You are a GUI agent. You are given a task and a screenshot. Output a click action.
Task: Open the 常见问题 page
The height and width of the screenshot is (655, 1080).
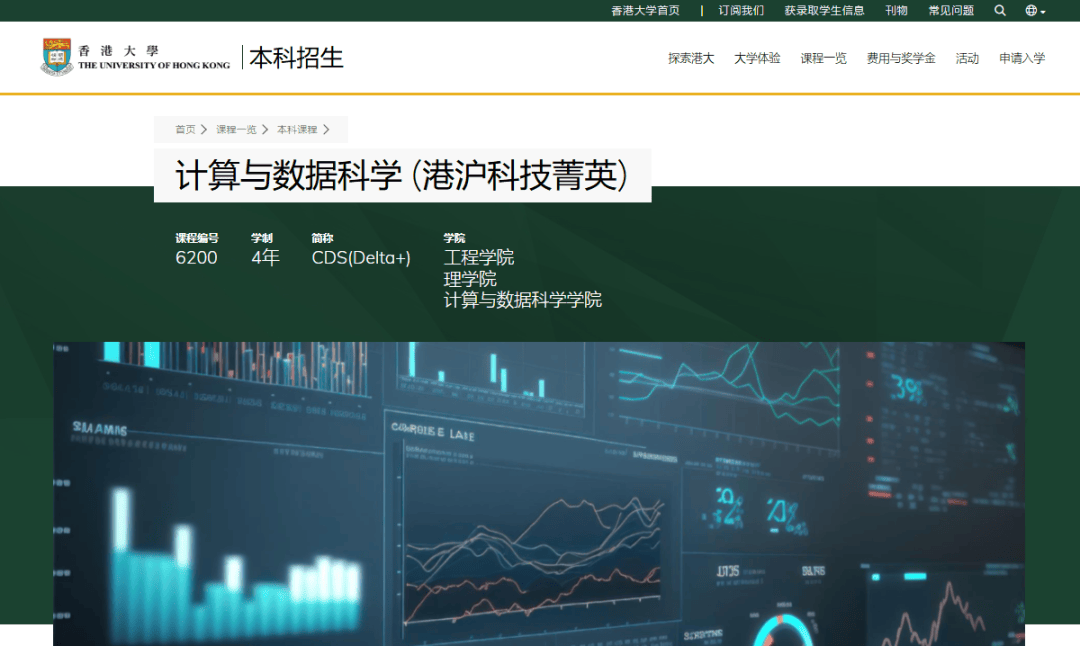coord(950,10)
